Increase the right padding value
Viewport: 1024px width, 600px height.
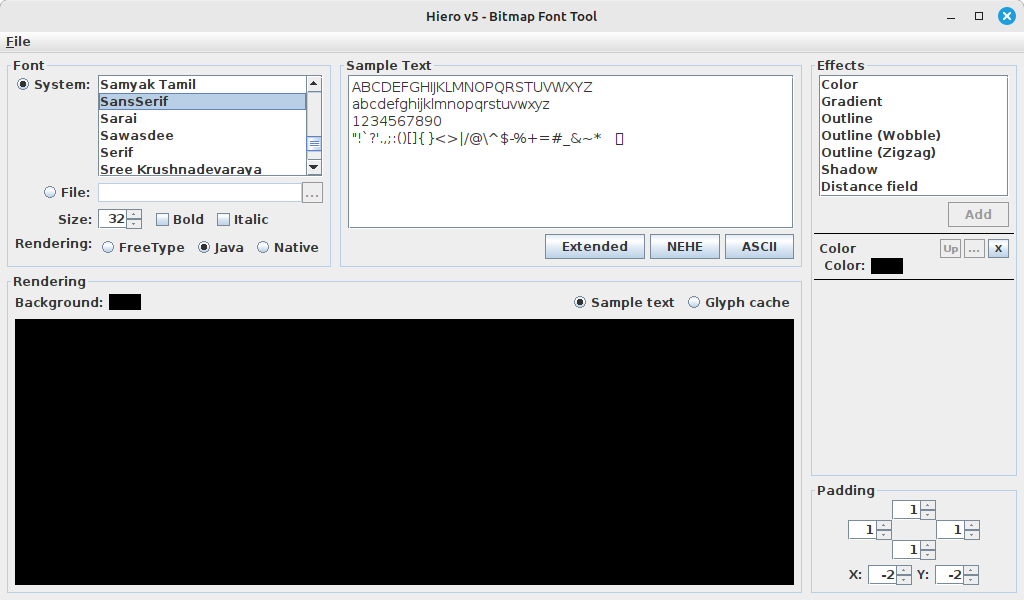tap(972, 525)
